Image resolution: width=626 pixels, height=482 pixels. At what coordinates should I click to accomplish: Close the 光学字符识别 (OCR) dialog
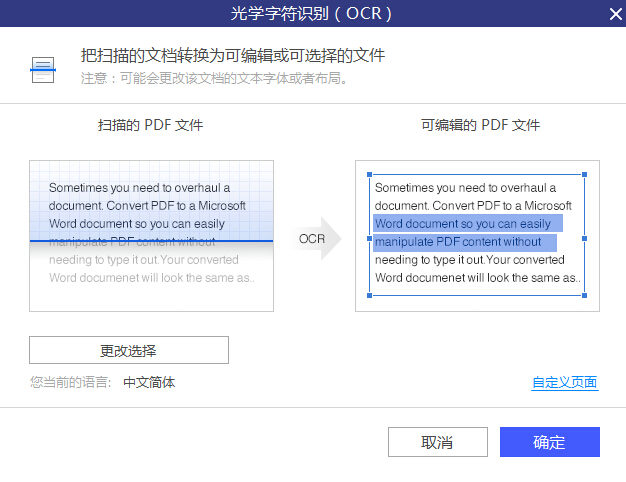(615, 14)
